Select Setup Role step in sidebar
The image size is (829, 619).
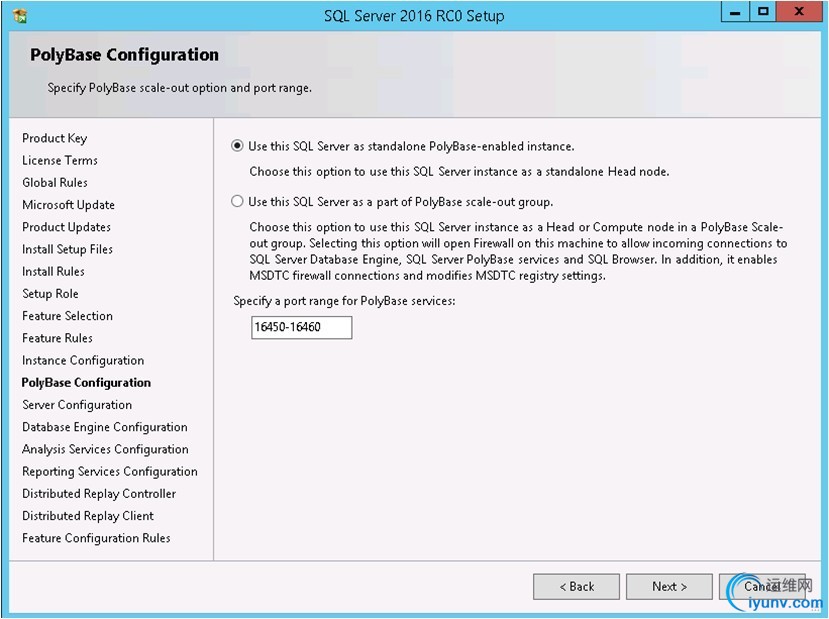pyautogui.click(x=50, y=293)
